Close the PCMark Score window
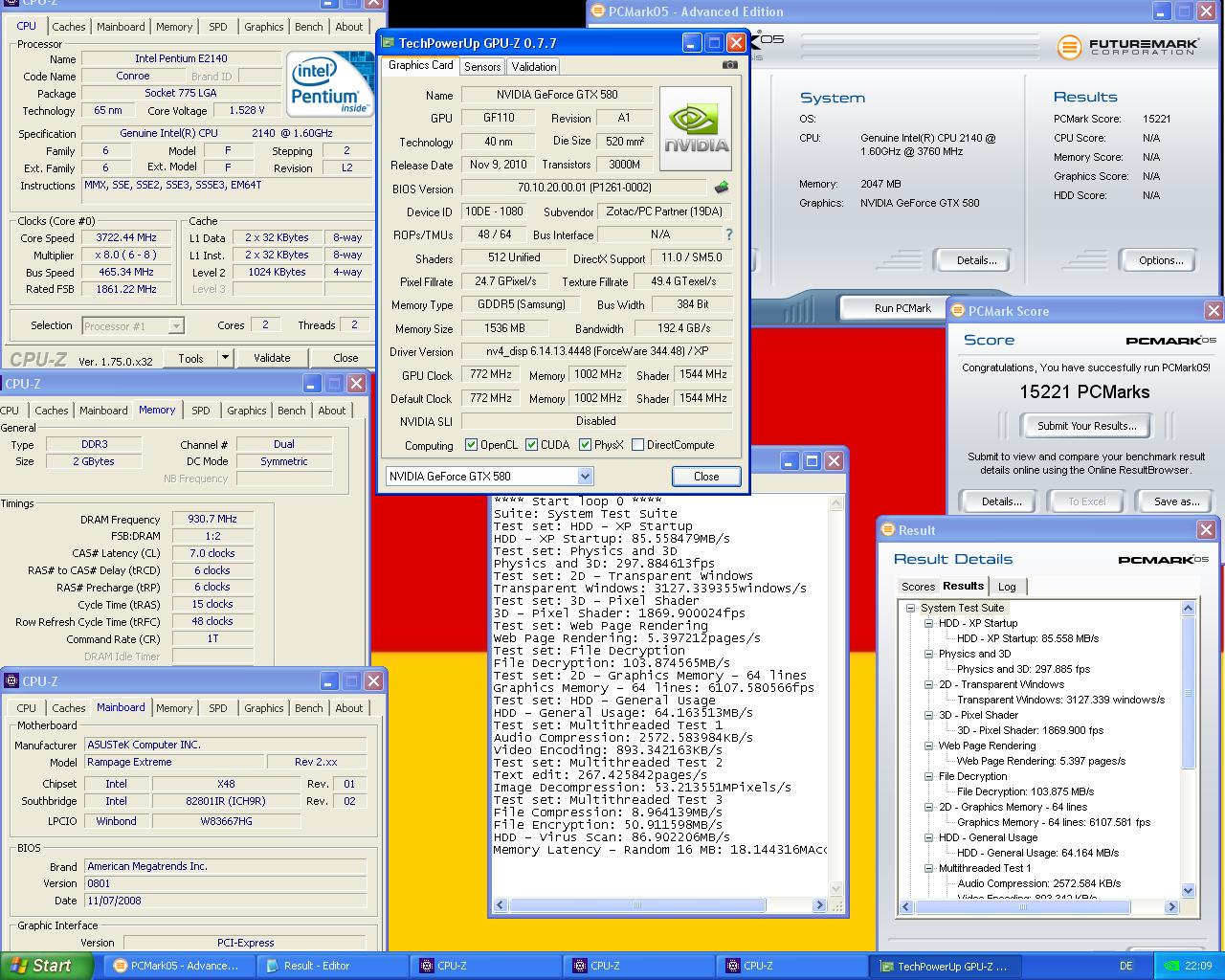 click(1214, 311)
